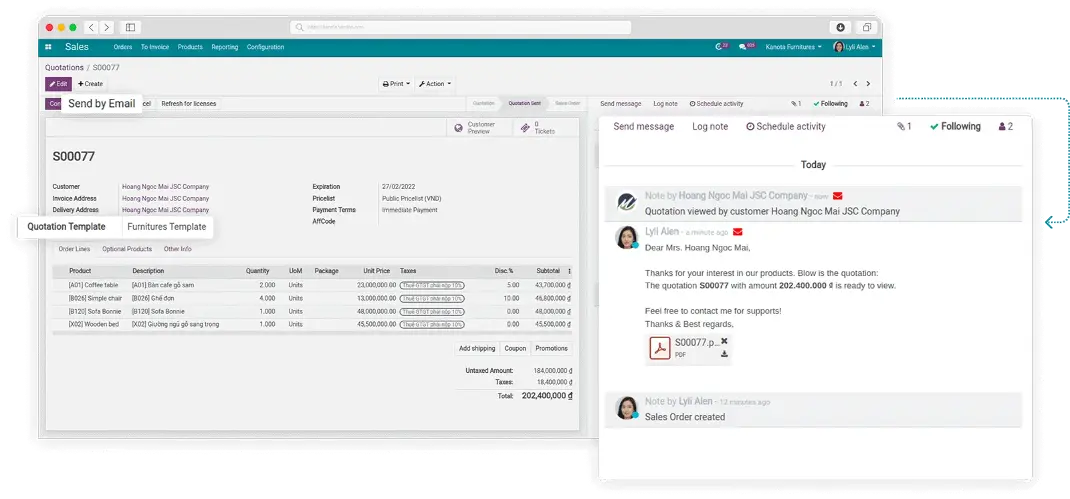
Task: Go to next record arrow
Action: [868, 84]
